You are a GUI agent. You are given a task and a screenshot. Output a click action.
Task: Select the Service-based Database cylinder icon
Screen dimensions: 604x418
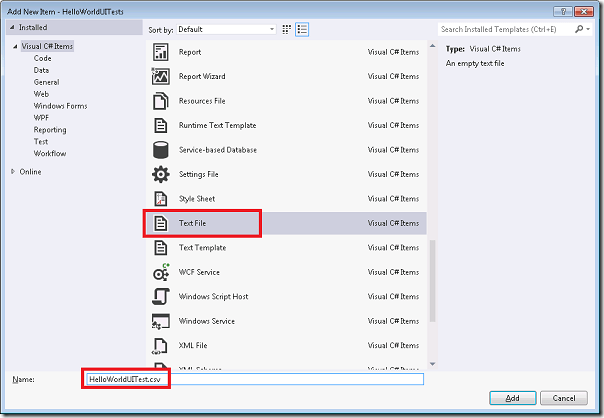(161, 150)
